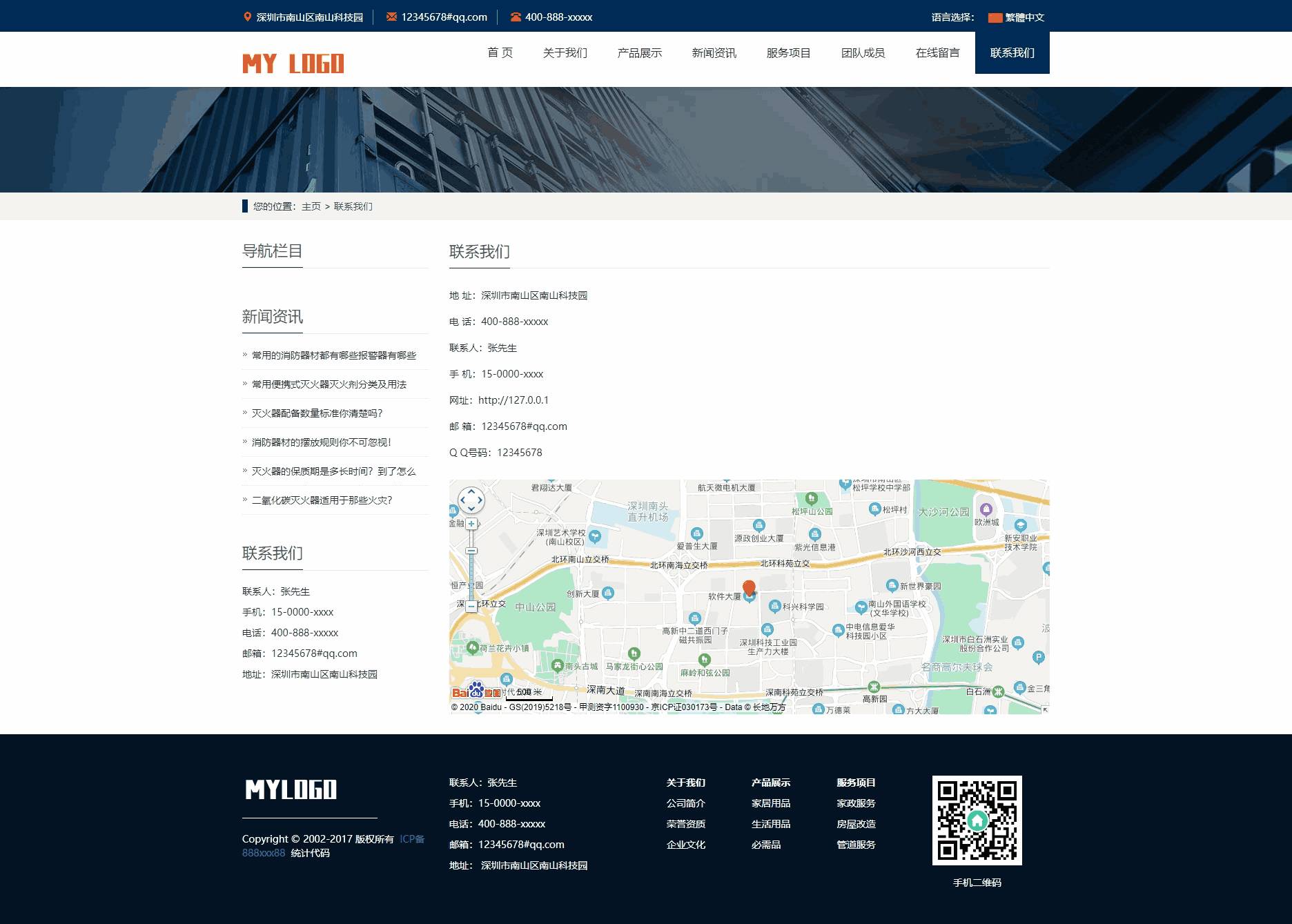Viewport: 1292px width, 924px height.
Task: Zoom in on the map with the plus button
Action: coord(471,524)
